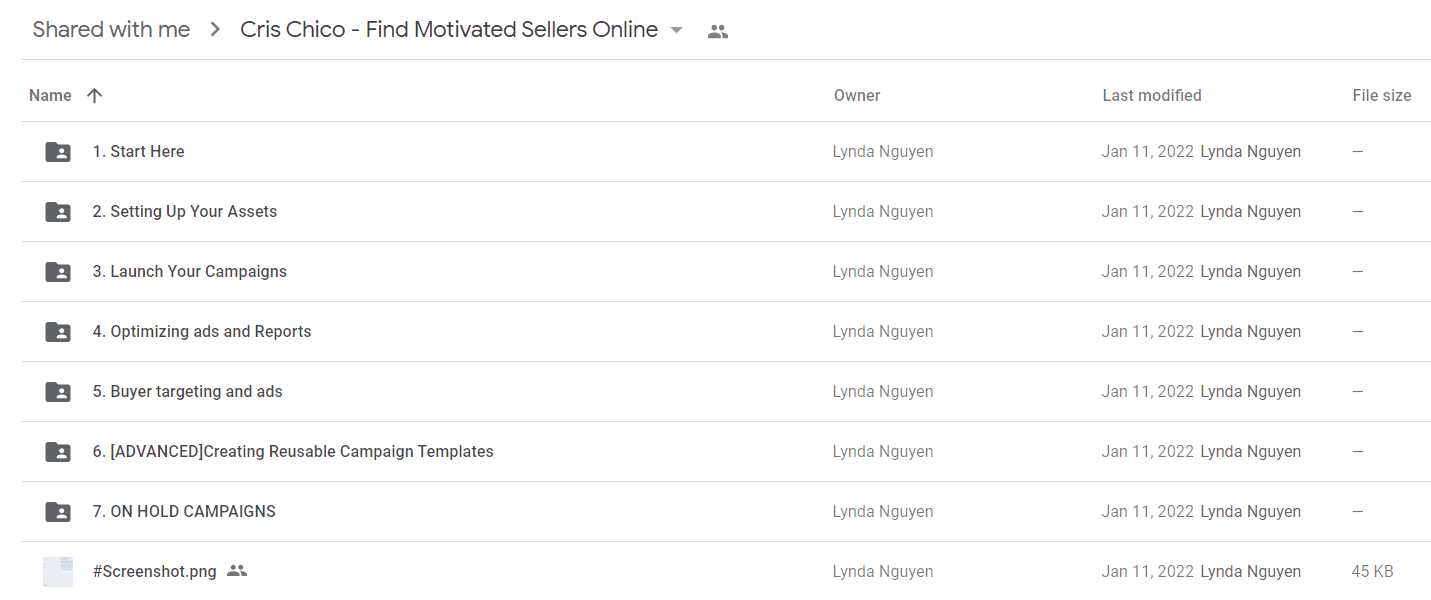Open the #Screenshot.png thumbnail
This screenshot has width=1431, height=600.
(58, 572)
